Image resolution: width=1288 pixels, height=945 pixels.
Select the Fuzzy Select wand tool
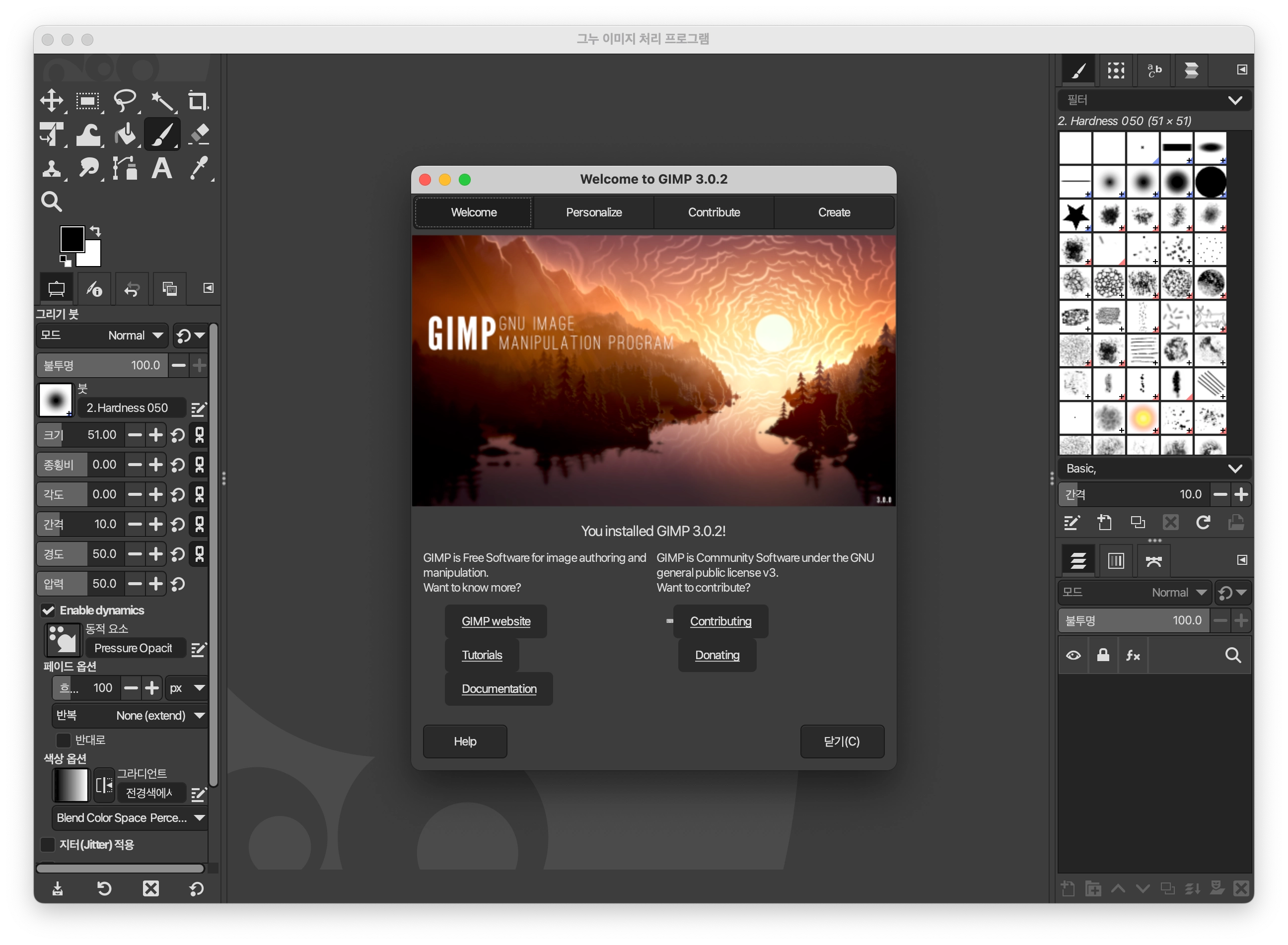(162, 102)
